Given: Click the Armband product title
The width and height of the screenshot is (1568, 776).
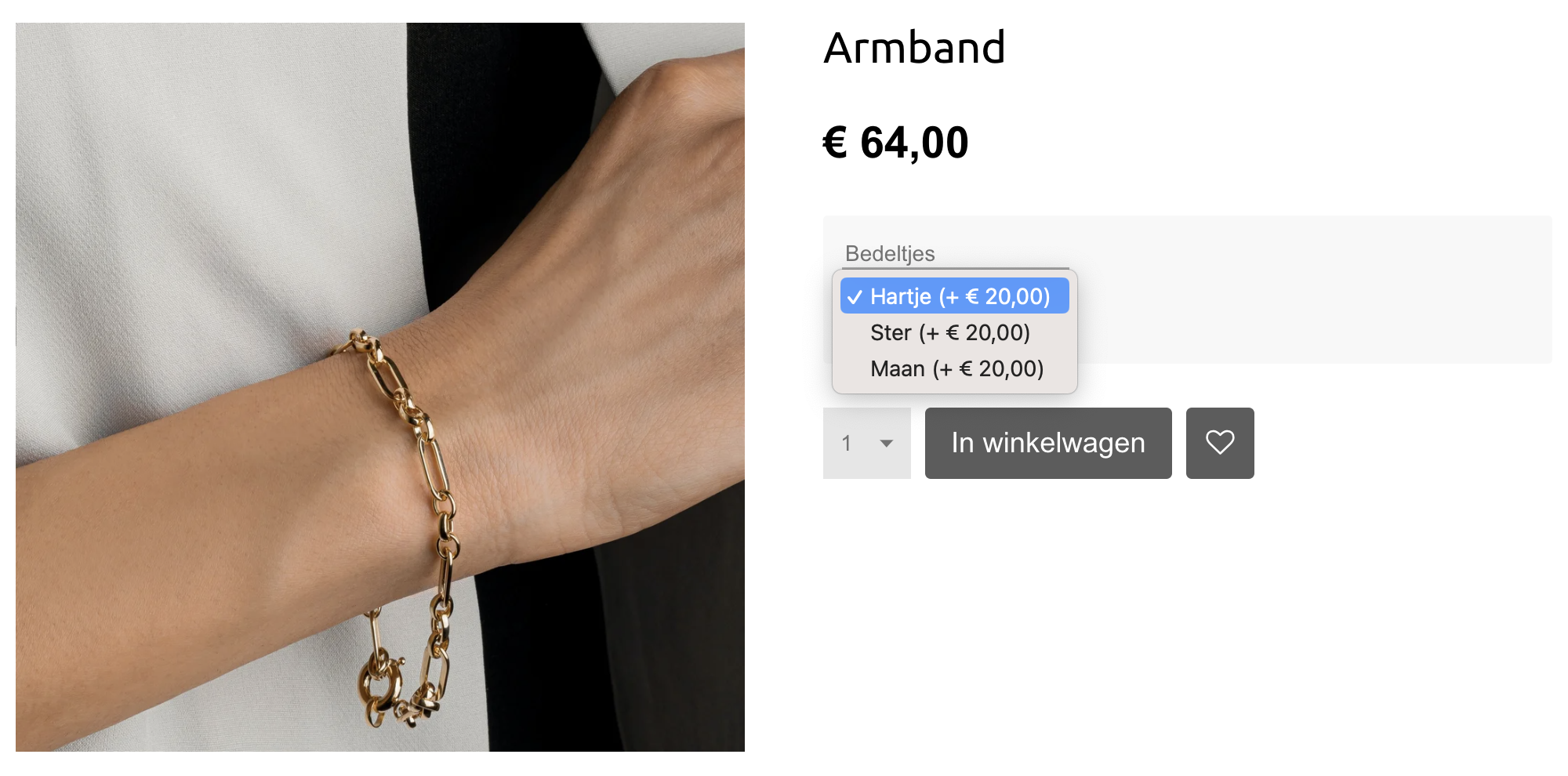Looking at the screenshot, I should click(x=914, y=48).
